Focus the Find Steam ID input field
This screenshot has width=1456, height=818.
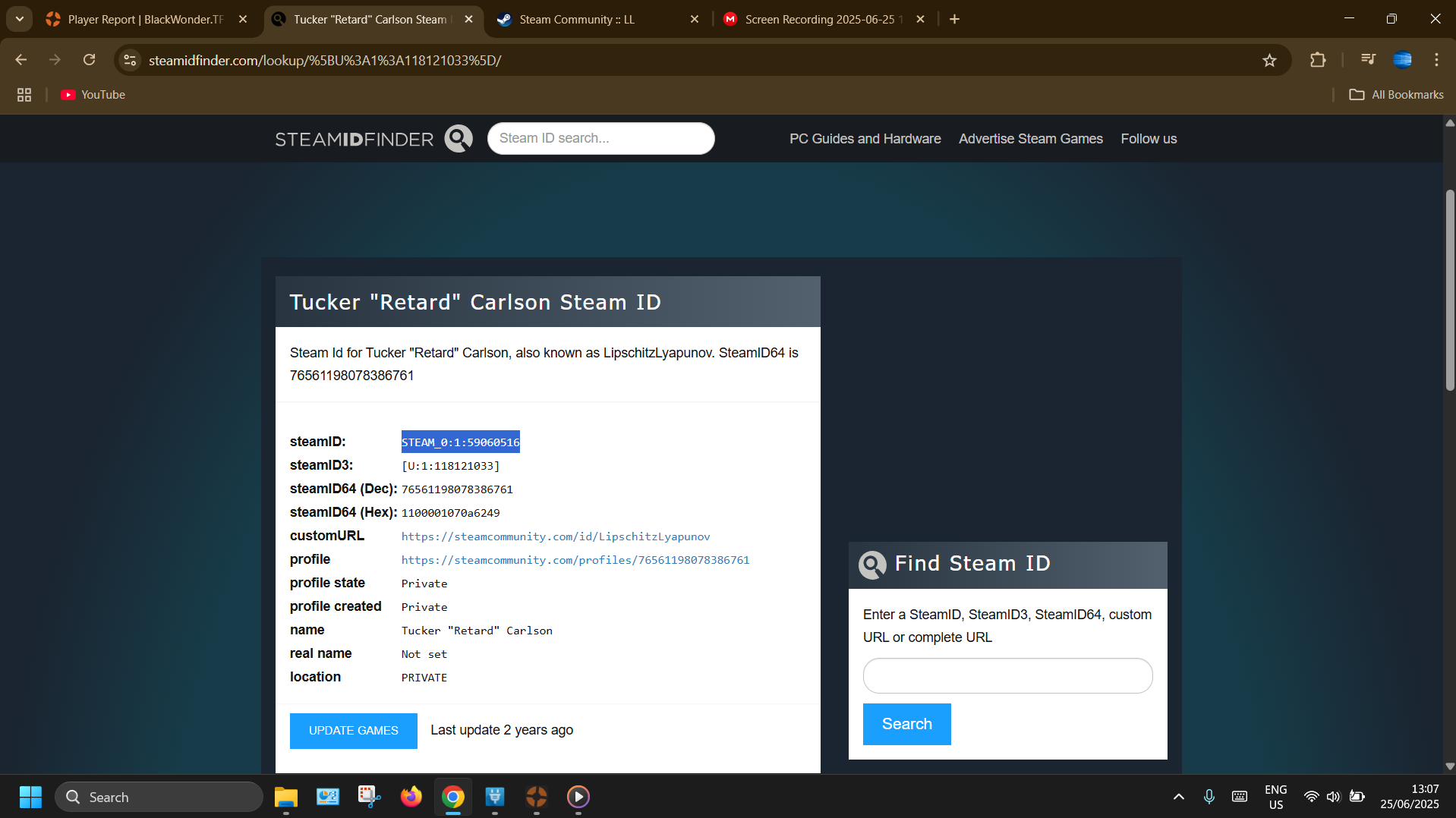point(1007,675)
